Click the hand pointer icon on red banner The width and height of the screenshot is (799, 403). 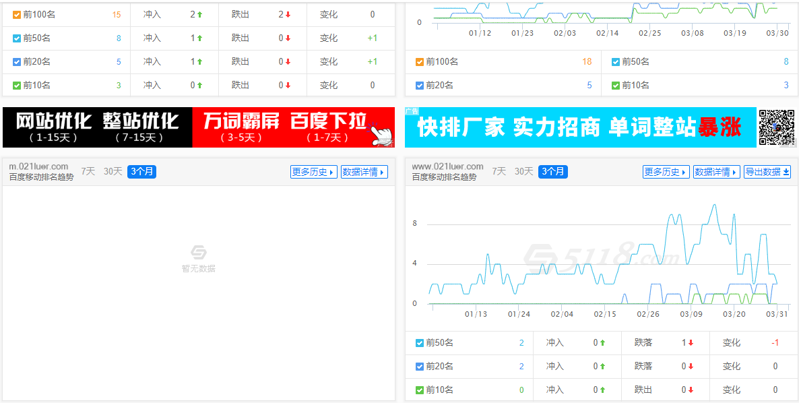pyautogui.click(x=381, y=133)
